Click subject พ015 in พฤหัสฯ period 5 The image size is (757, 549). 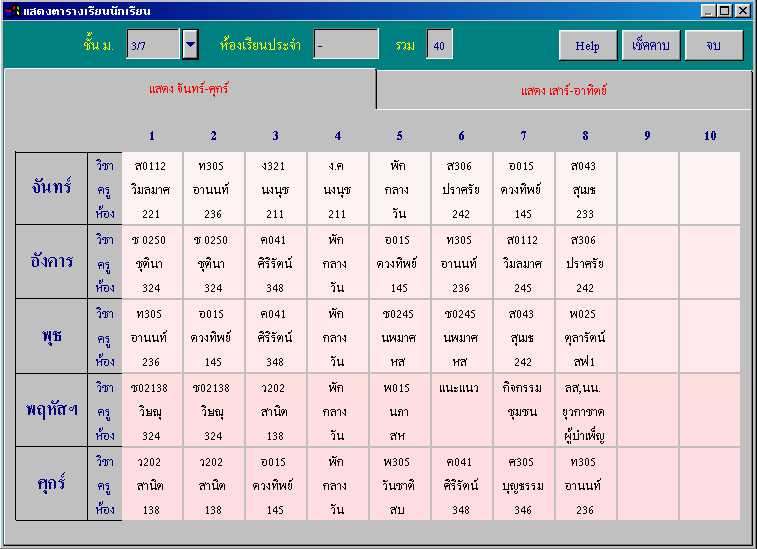tap(397, 388)
